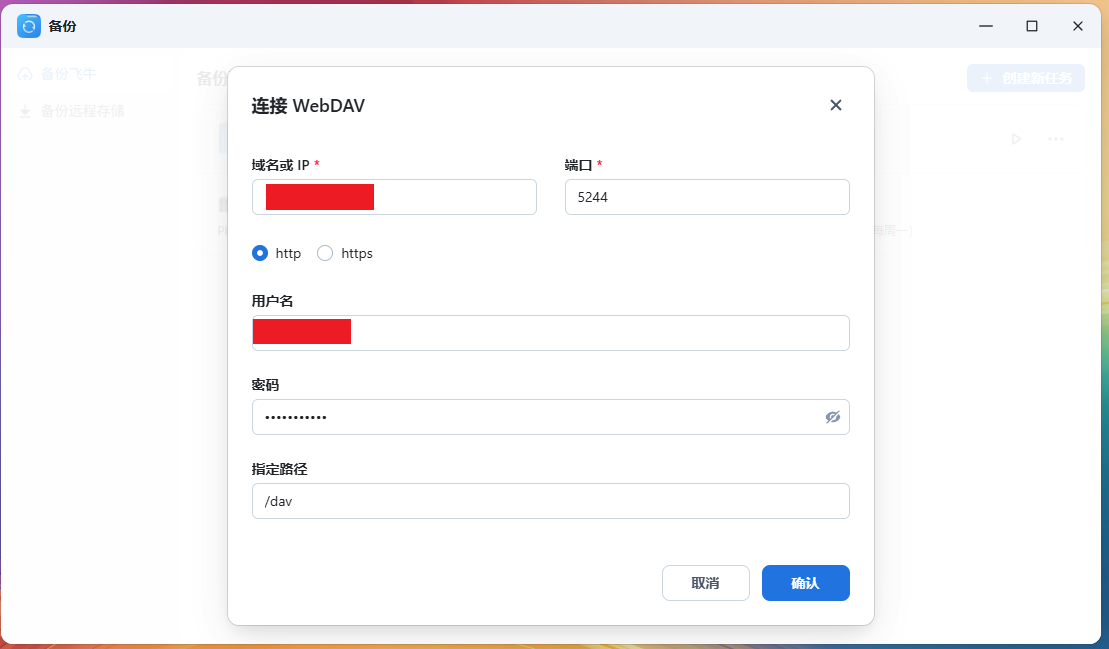1109x649 pixels.
Task: Click the 备份 app icon in title bar
Action: point(29,26)
